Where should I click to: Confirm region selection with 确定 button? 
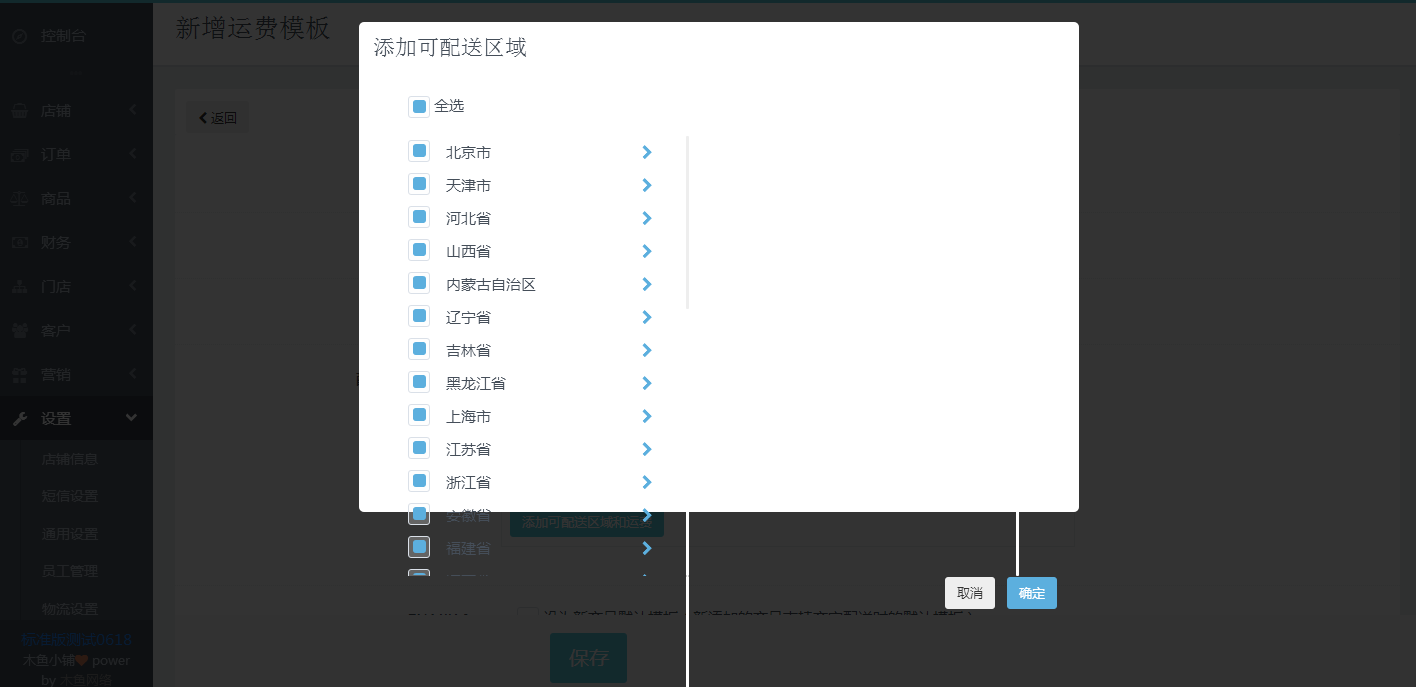[x=1031, y=593]
